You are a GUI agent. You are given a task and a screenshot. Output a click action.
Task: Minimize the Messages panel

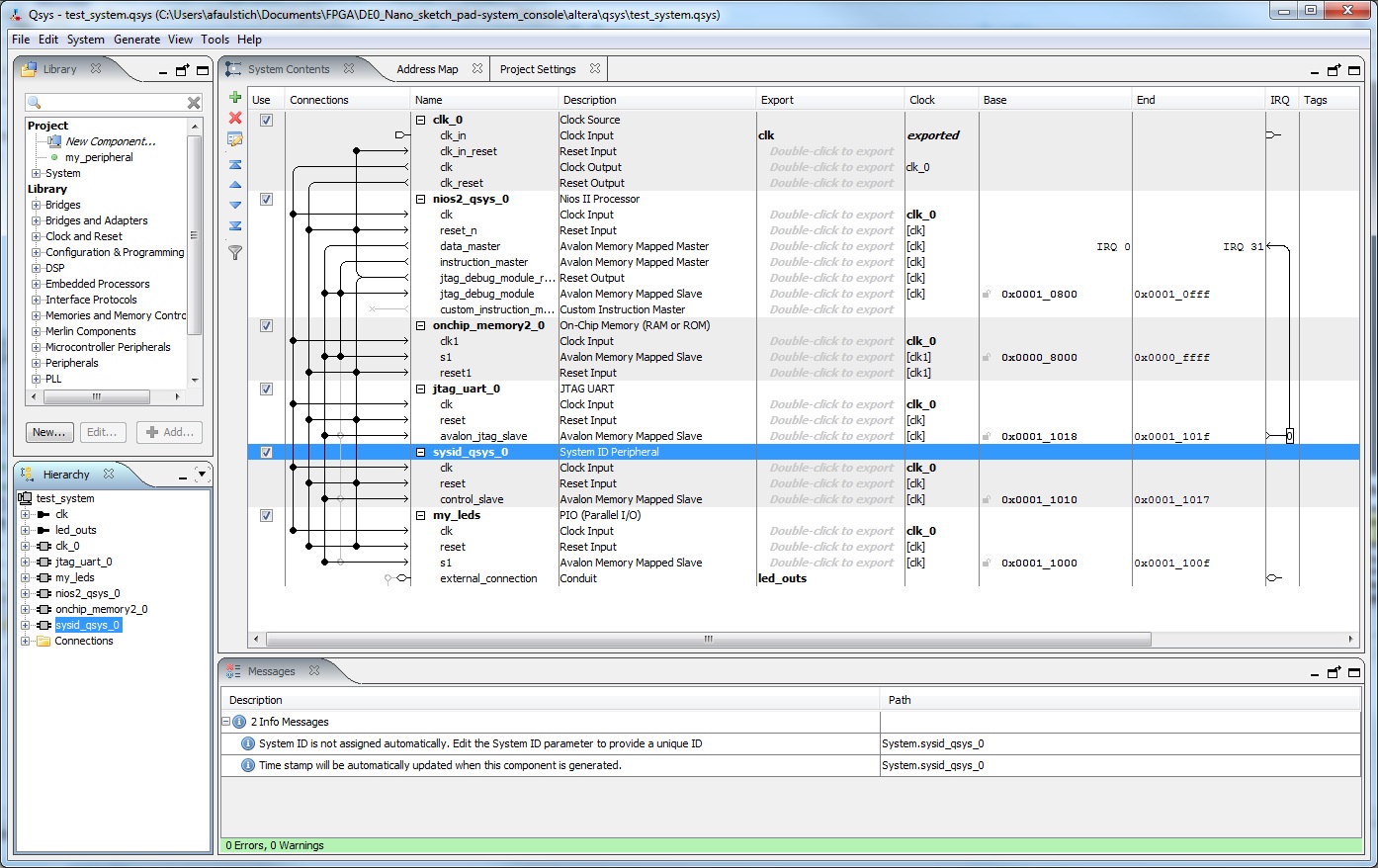pos(1315,674)
